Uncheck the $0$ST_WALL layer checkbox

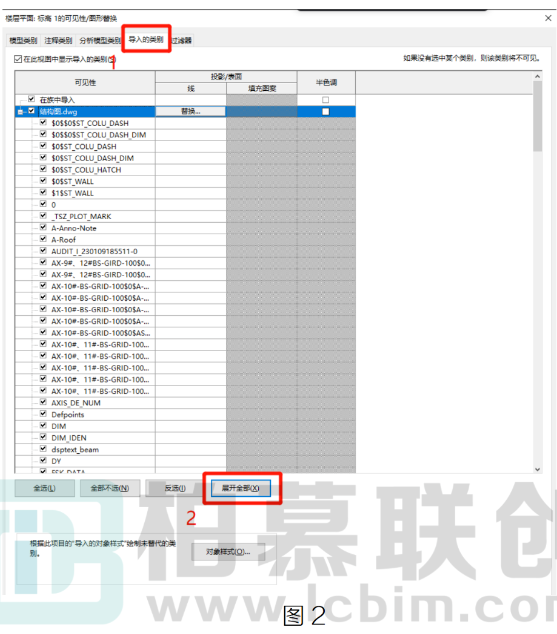pyautogui.click(x=43, y=181)
